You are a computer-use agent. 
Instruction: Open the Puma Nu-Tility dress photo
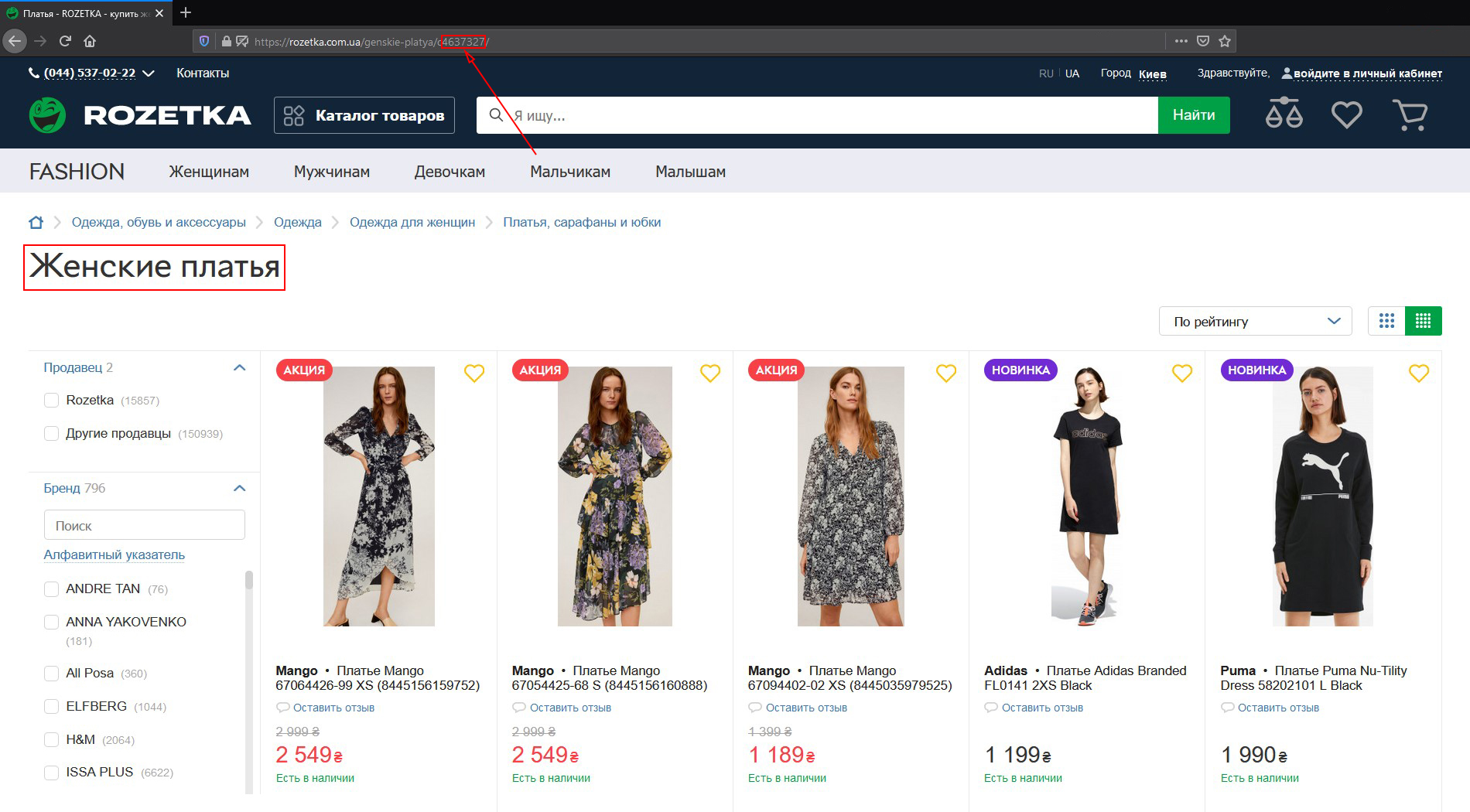coord(1323,496)
